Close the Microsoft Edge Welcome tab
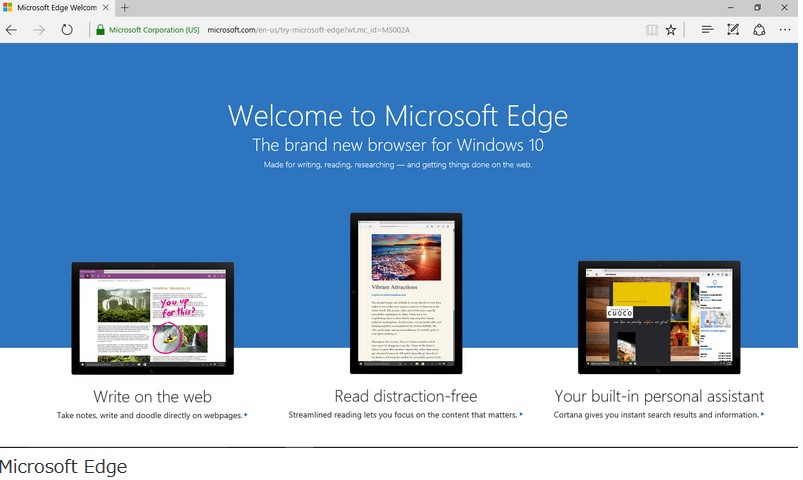 106,8
